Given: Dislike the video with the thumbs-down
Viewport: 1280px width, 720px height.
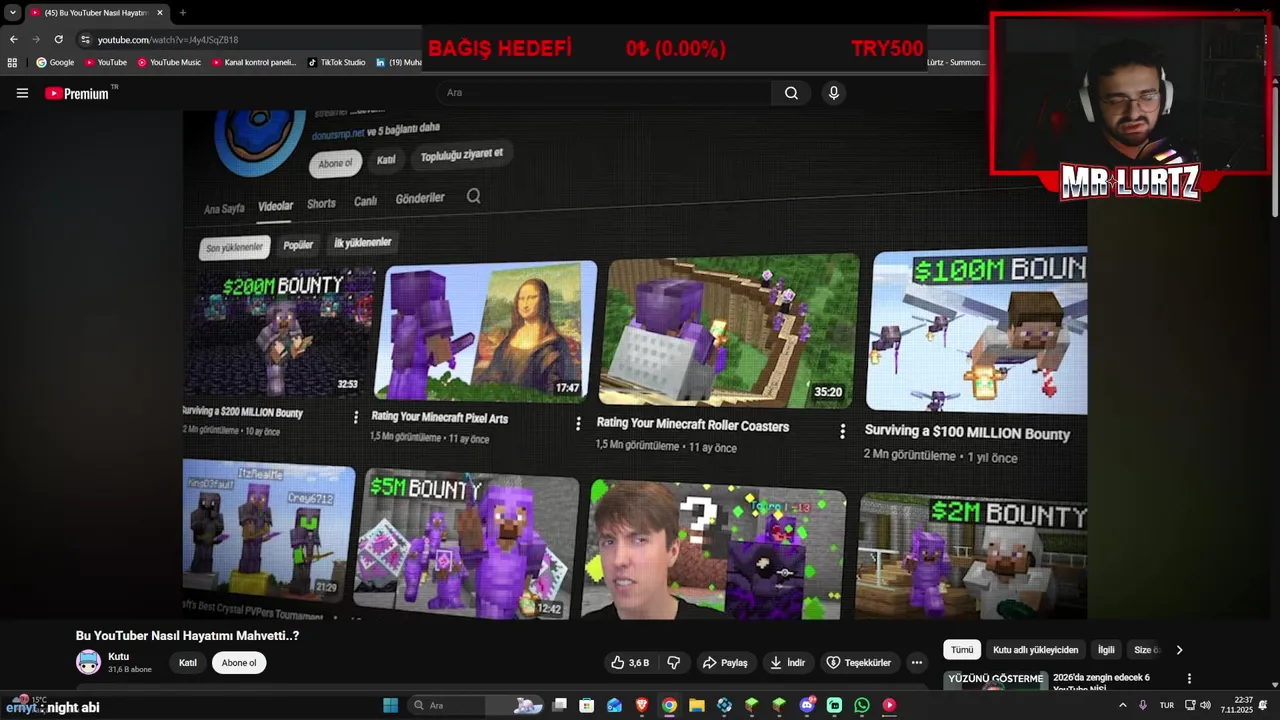Looking at the screenshot, I should click(674, 662).
